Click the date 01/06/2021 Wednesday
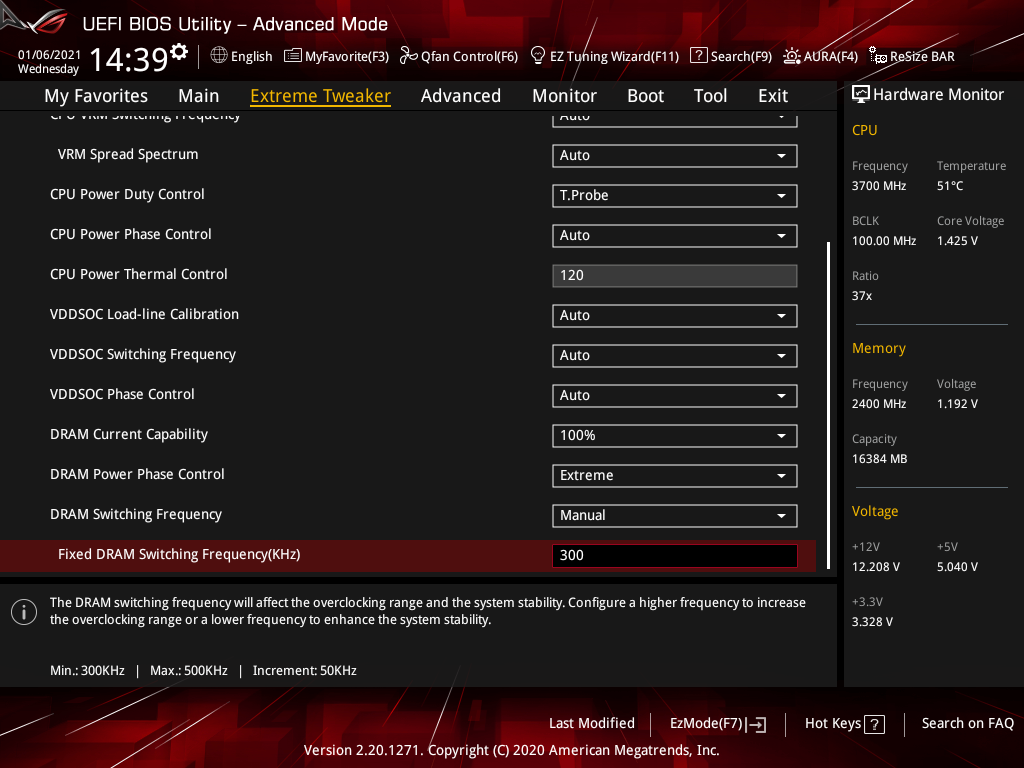The height and width of the screenshot is (768, 1024). pyautogui.click(x=49, y=61)
